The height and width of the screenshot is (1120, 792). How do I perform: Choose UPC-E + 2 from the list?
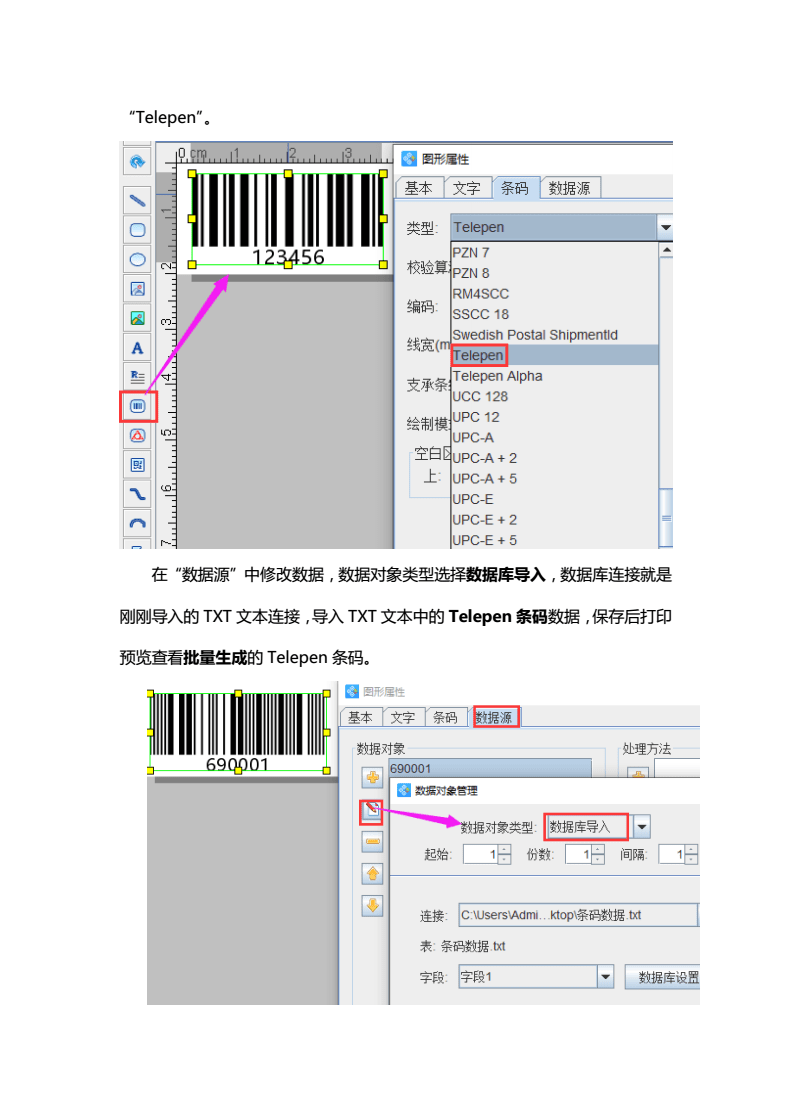[554, 520]
